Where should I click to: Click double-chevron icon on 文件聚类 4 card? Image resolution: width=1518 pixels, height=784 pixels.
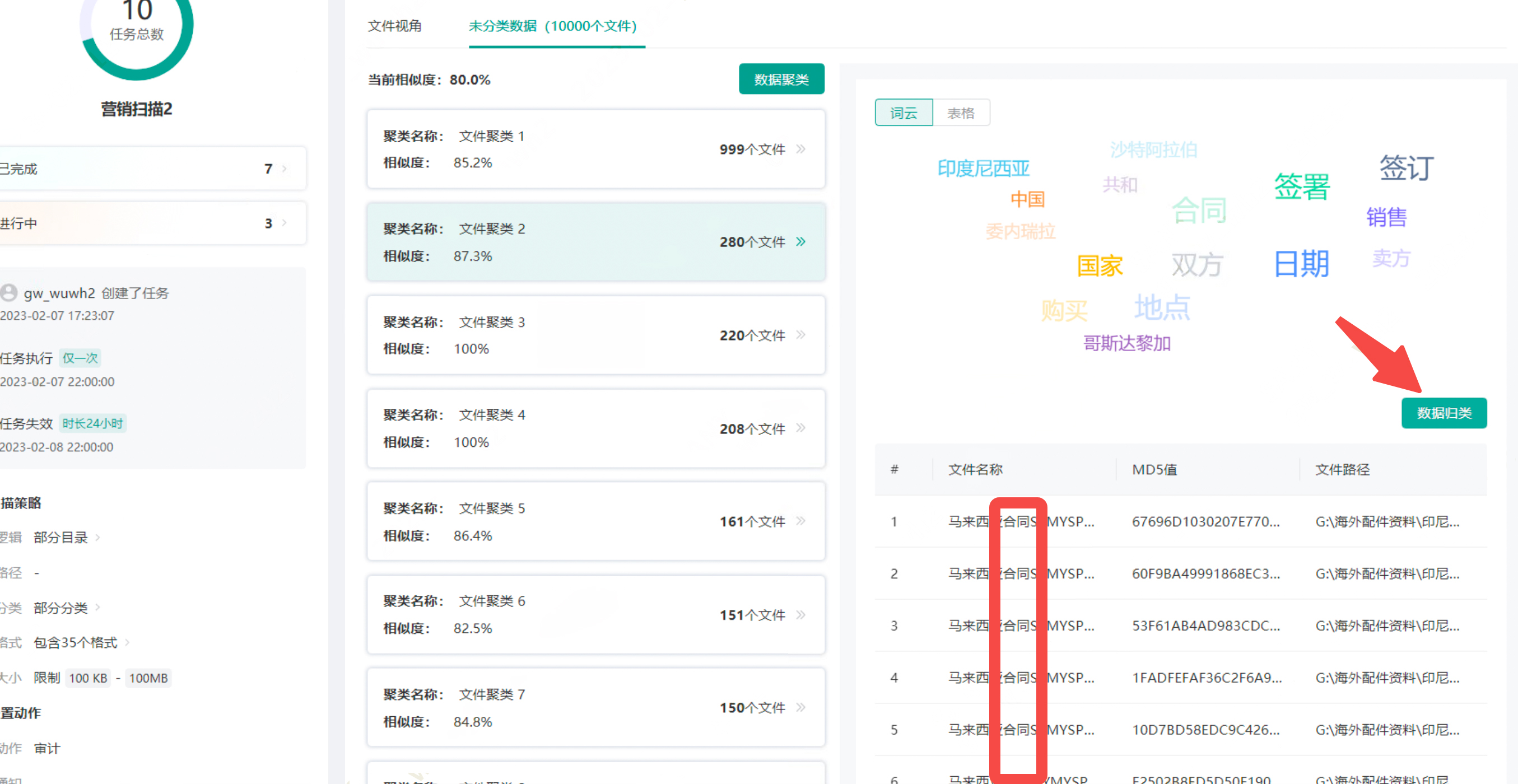pos(800,428)
